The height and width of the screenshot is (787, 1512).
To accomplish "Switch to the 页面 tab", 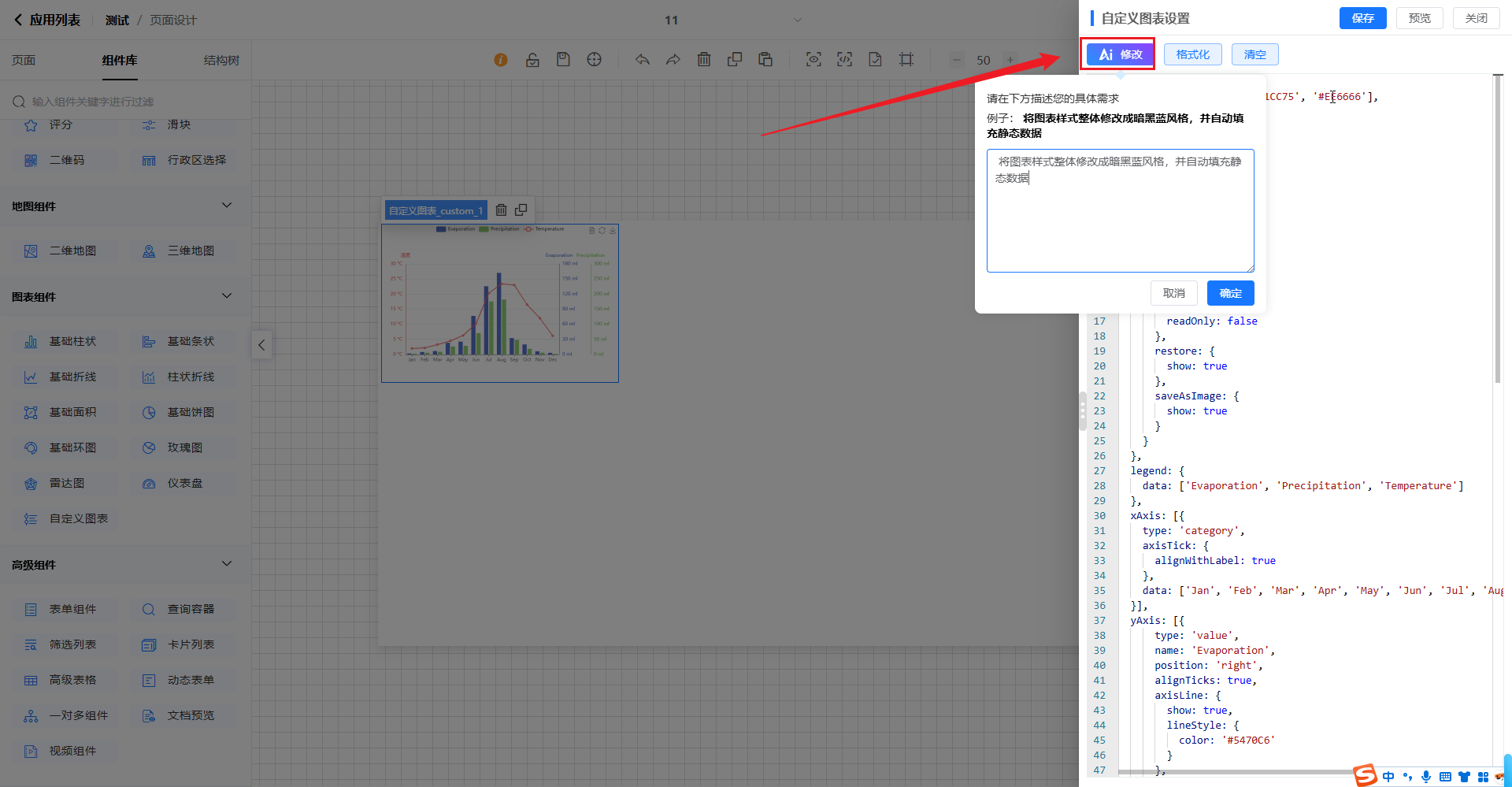I will (x=24, y=61).
